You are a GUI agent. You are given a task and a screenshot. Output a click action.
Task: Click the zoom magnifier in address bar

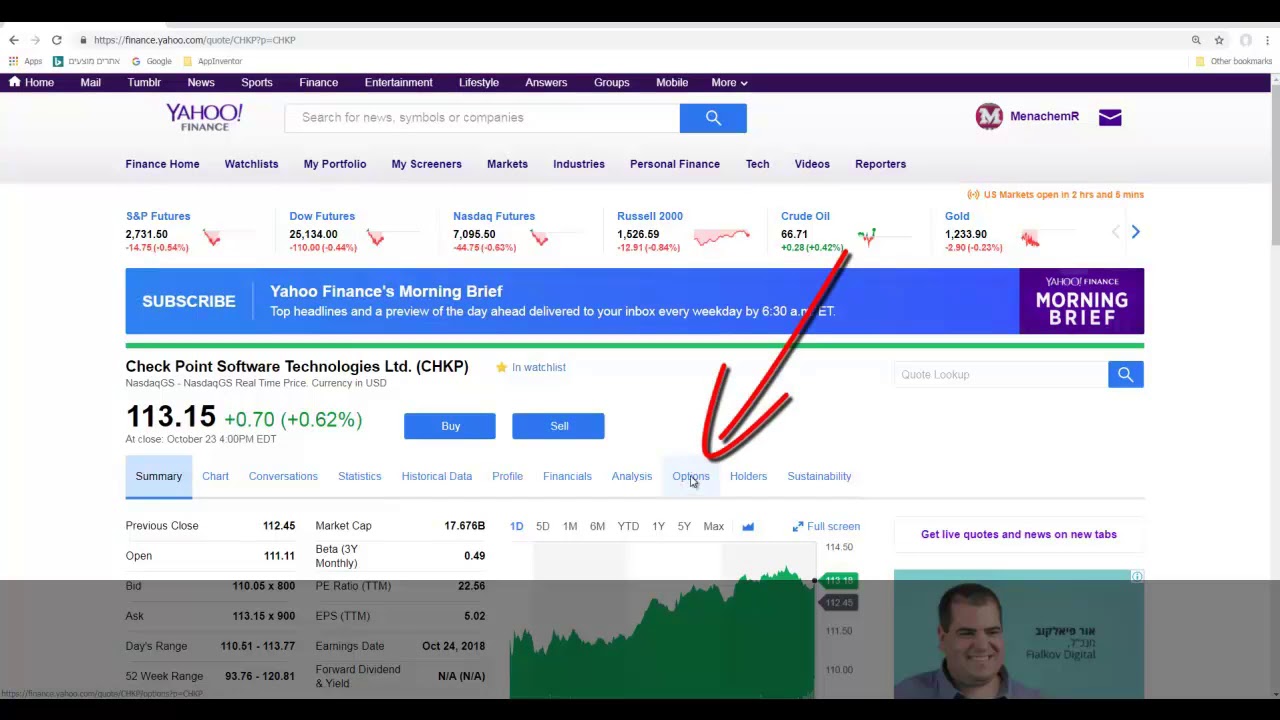1196,40
